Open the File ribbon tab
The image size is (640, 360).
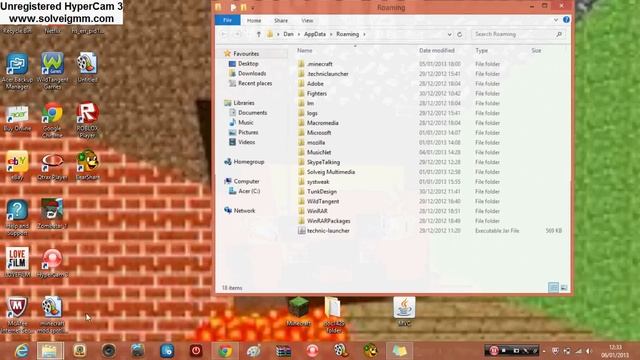click(x=227, y=20)
